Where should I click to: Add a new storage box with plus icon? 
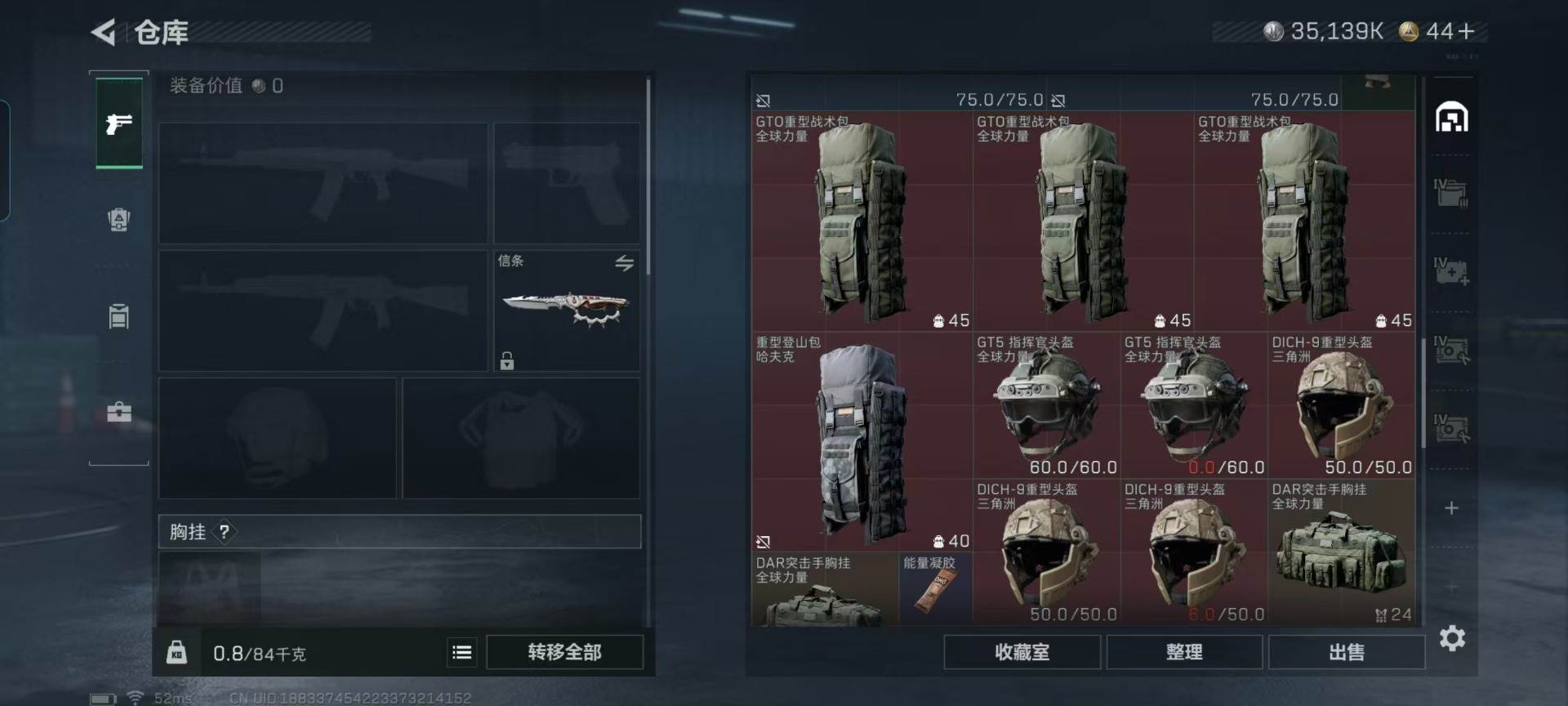pos(1451,508)
